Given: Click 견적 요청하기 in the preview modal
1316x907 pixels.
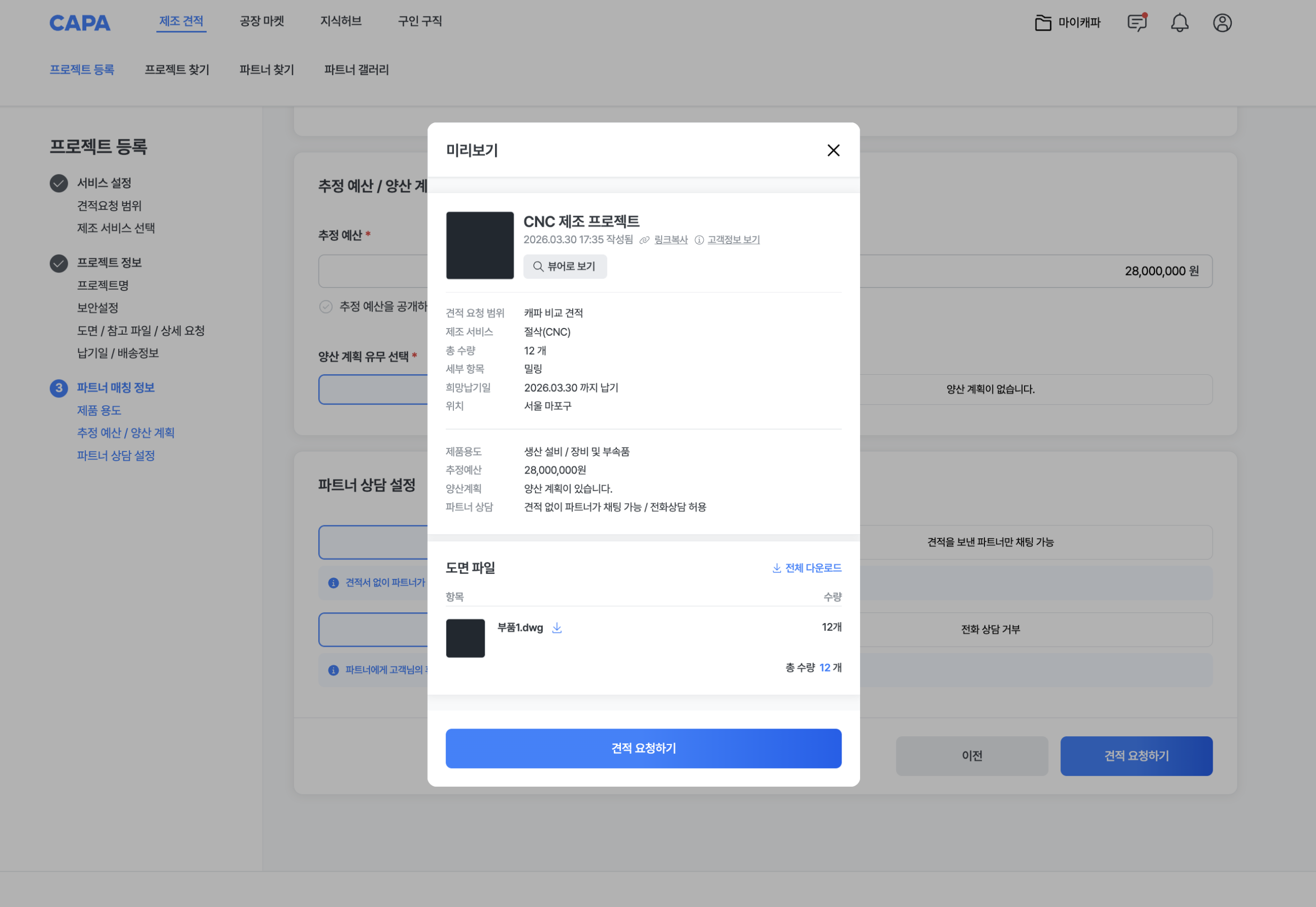Looking at the screenshot, I should 643,749.
